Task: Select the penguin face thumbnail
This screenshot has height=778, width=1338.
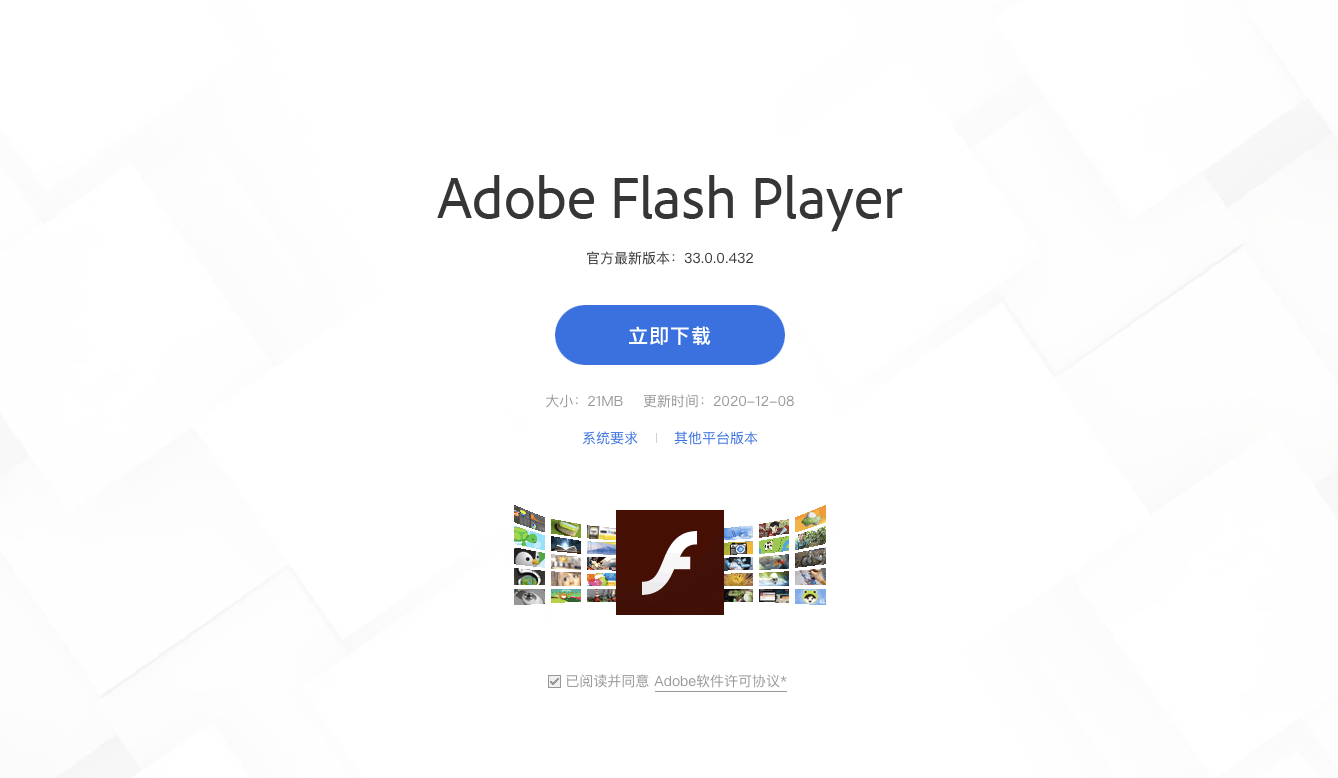Action: [x=529, y=558]
